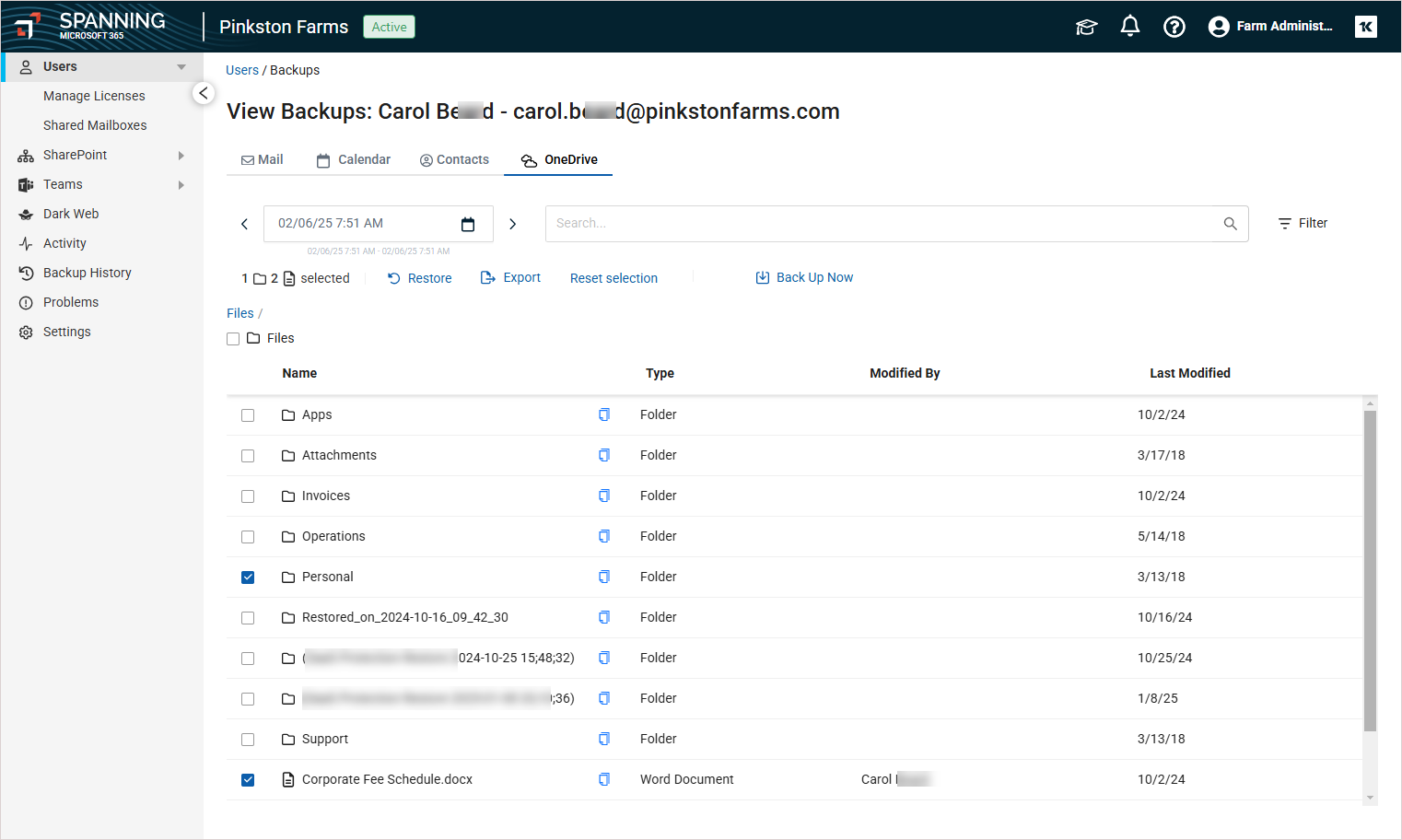
Task: Open the notifications bell
Action: pyautogui.click(x=1130, y=26)
